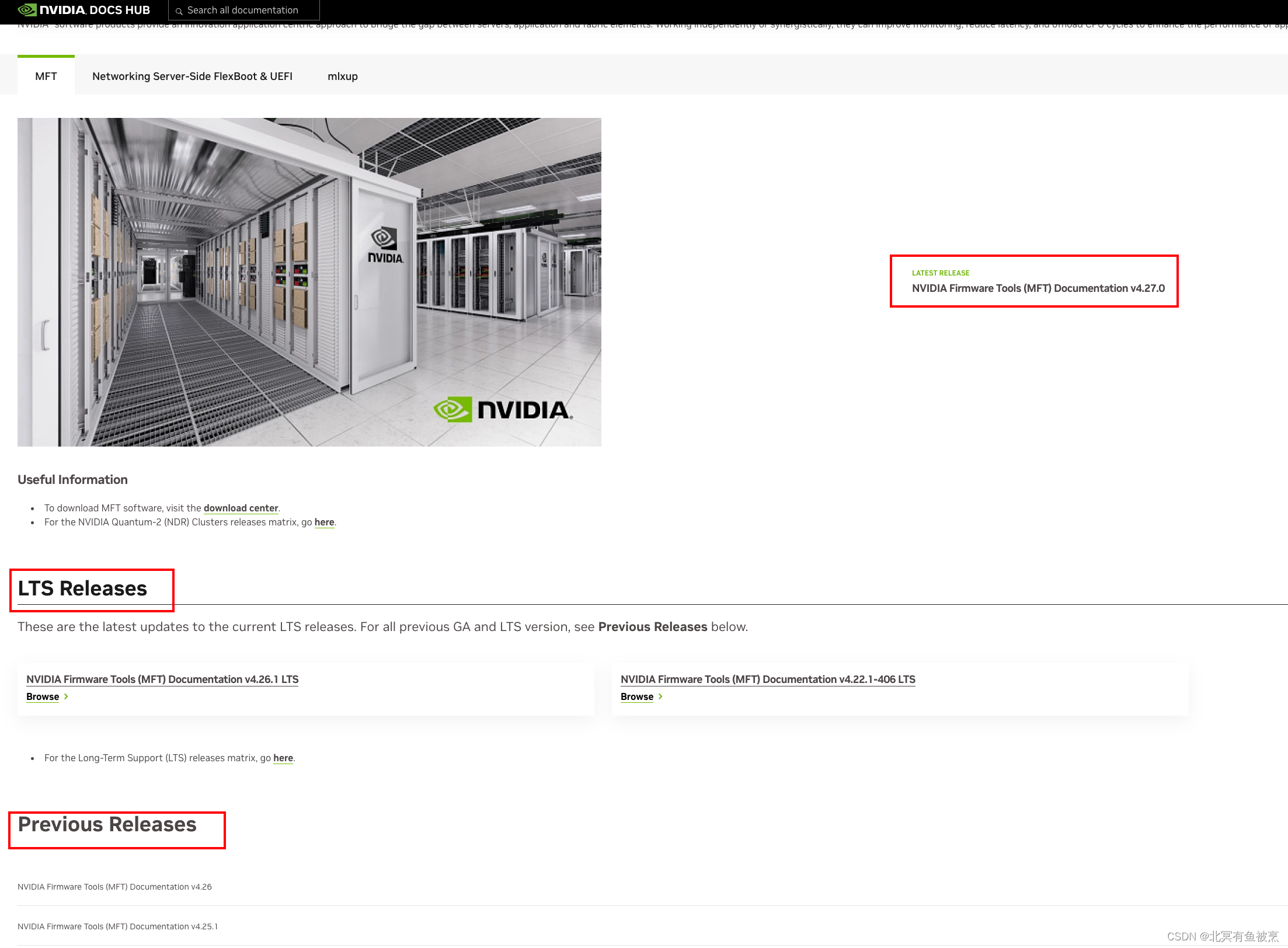
Task: Click the NVIDIA data center image
Action: pyautogui.click(x=309, y=282)
